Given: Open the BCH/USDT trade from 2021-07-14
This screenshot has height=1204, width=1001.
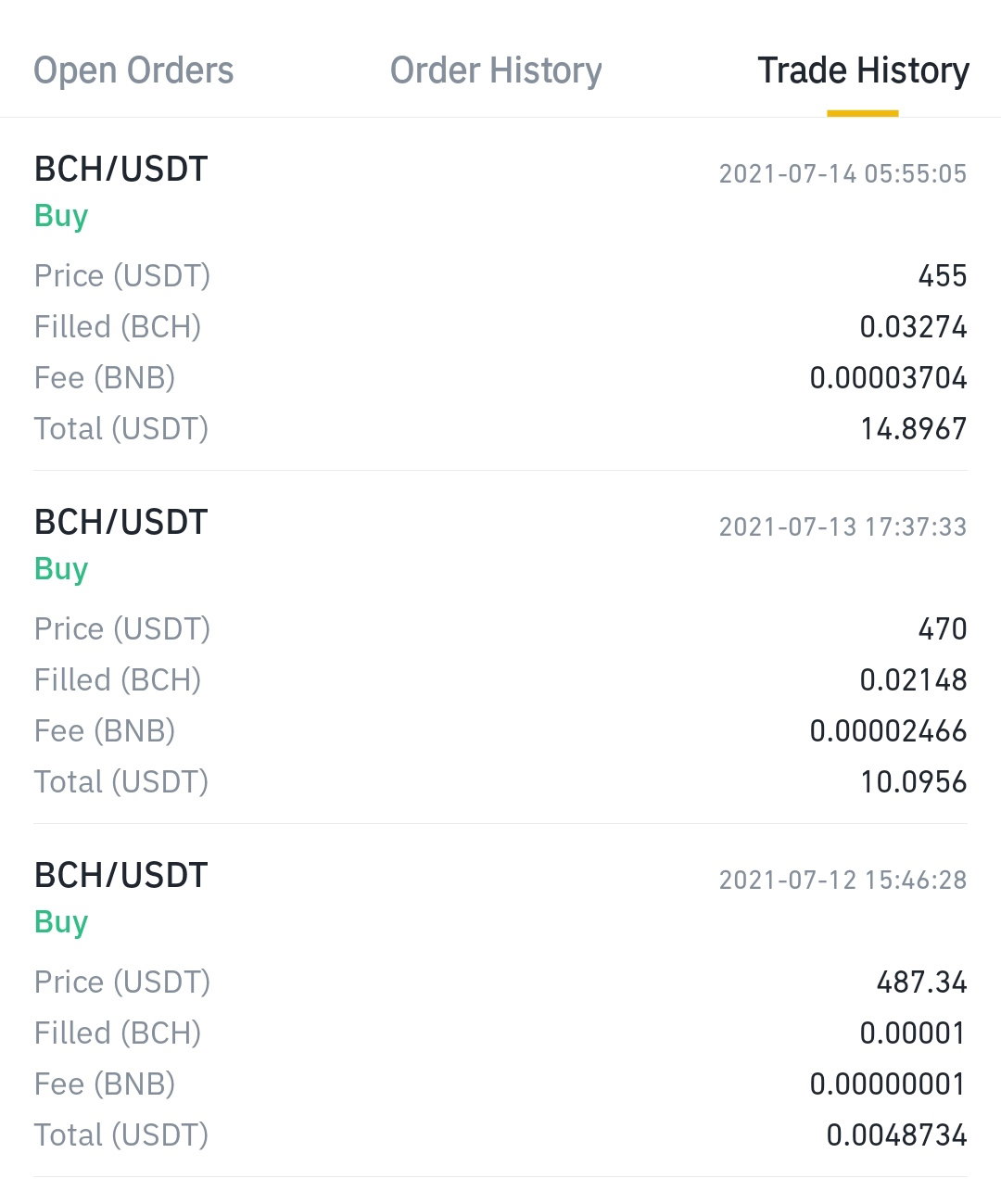Looking at the screenshot, I should (x=500, y=294).
